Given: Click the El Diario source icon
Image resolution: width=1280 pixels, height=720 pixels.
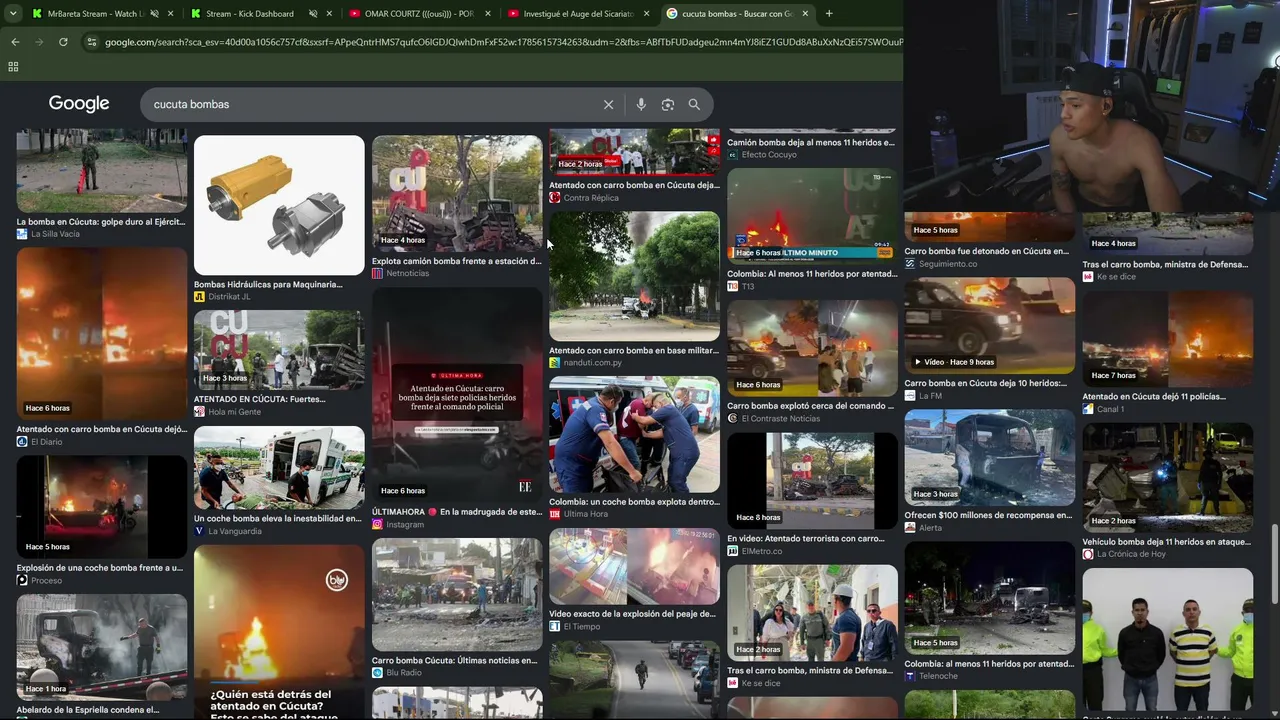Looking at the screenshot, I should [22, 441].
